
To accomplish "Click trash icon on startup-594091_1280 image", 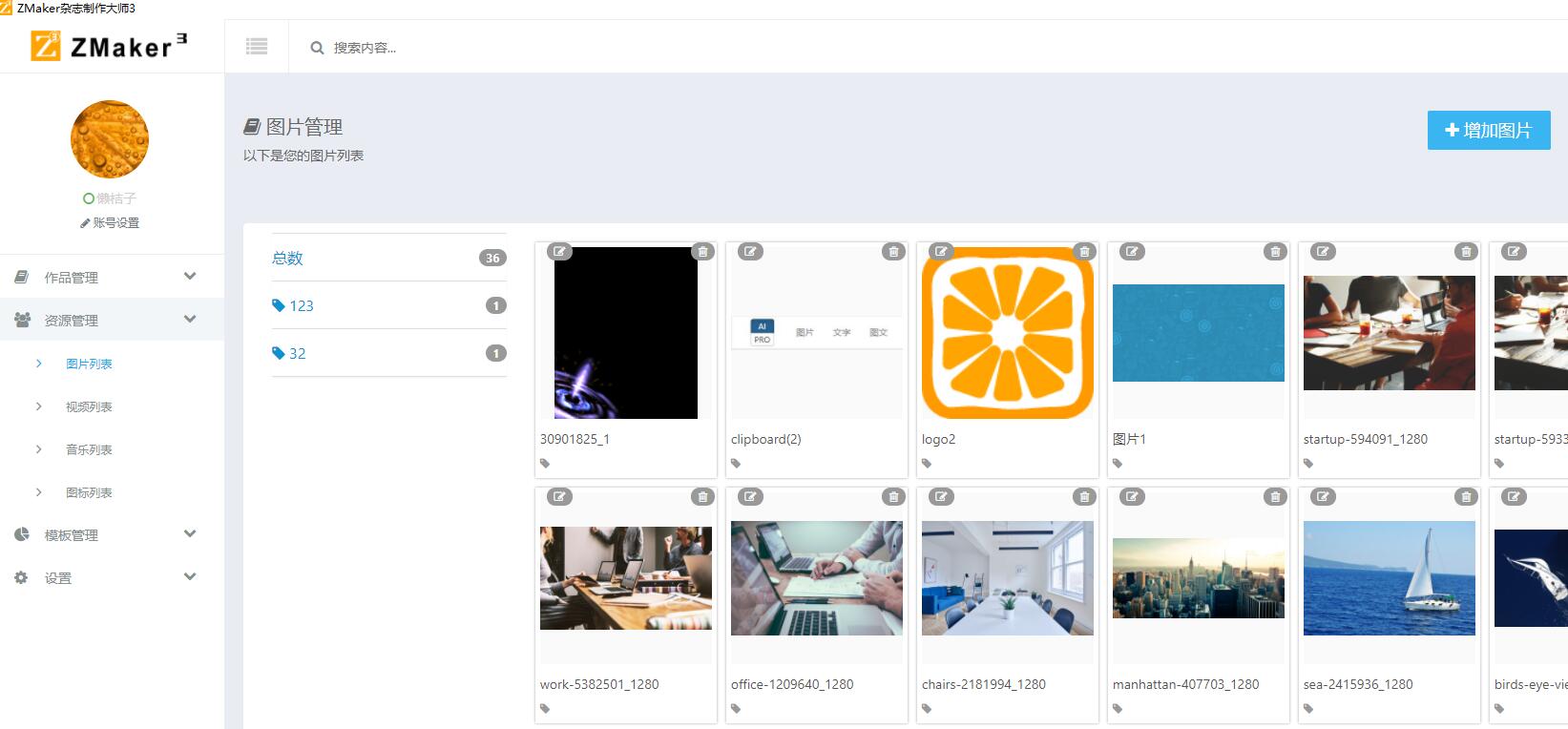I will point(1466,252).
